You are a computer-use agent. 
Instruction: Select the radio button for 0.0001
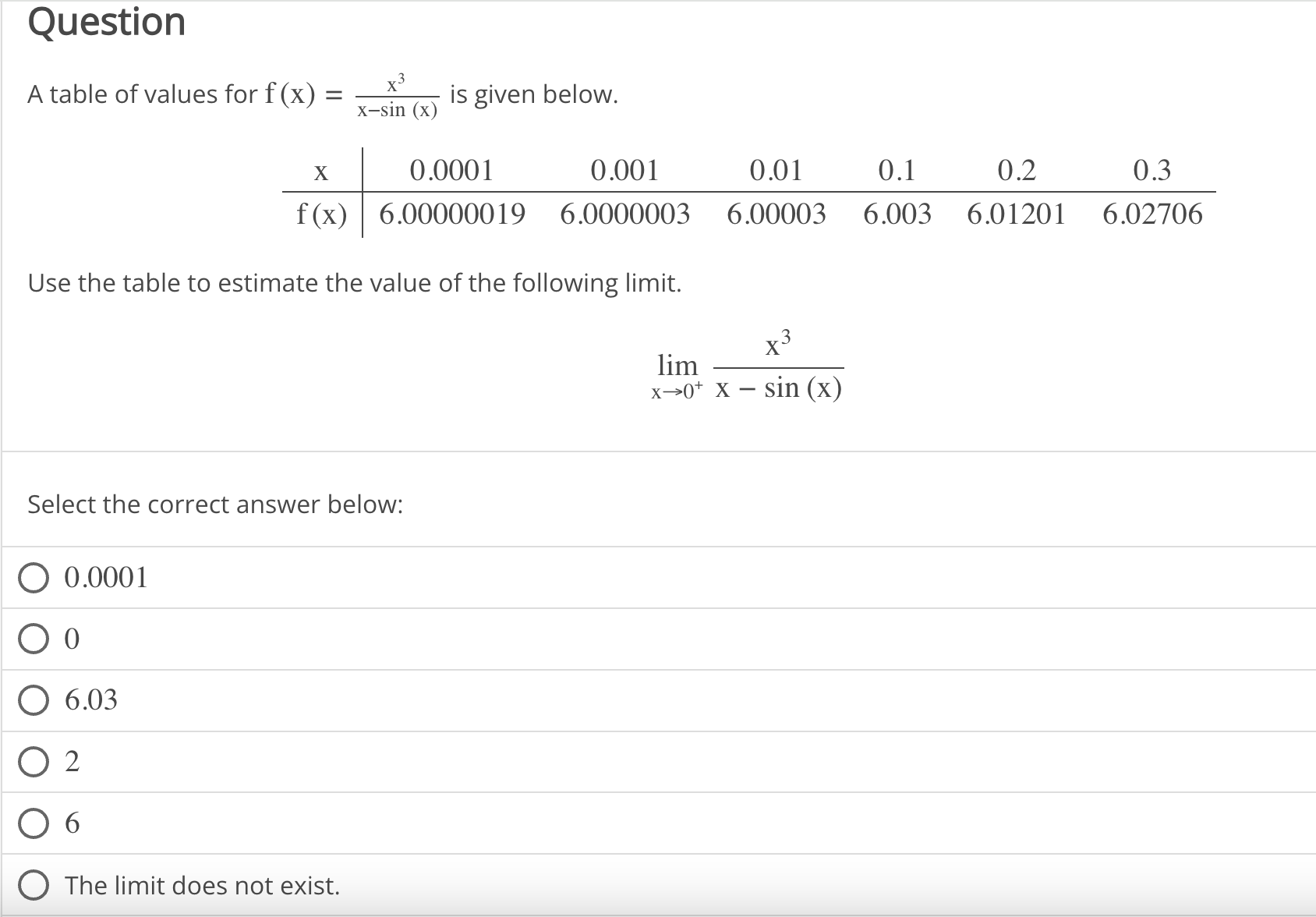33,577
